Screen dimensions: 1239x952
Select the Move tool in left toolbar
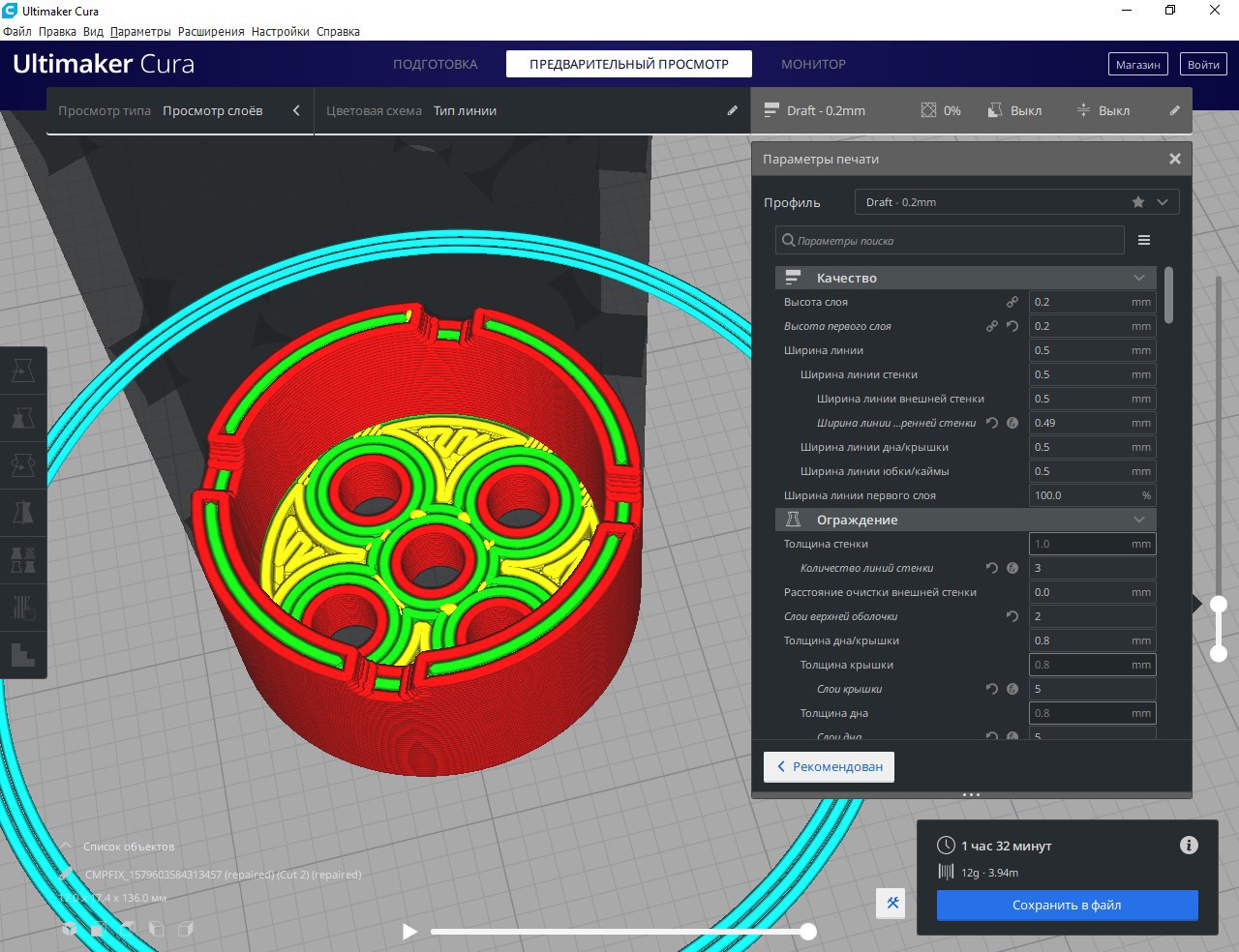pyautogui.click(x=23, y=371)
